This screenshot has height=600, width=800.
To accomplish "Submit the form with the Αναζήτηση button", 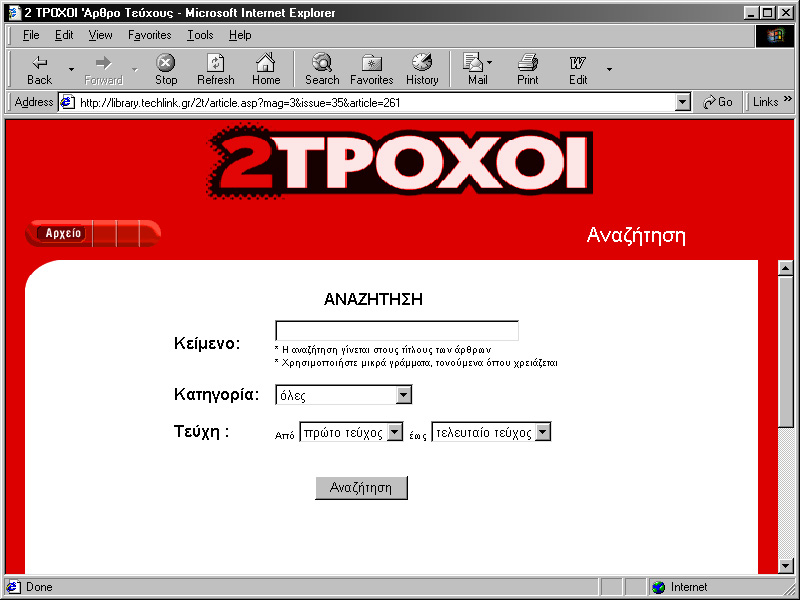I will (361, 488).
